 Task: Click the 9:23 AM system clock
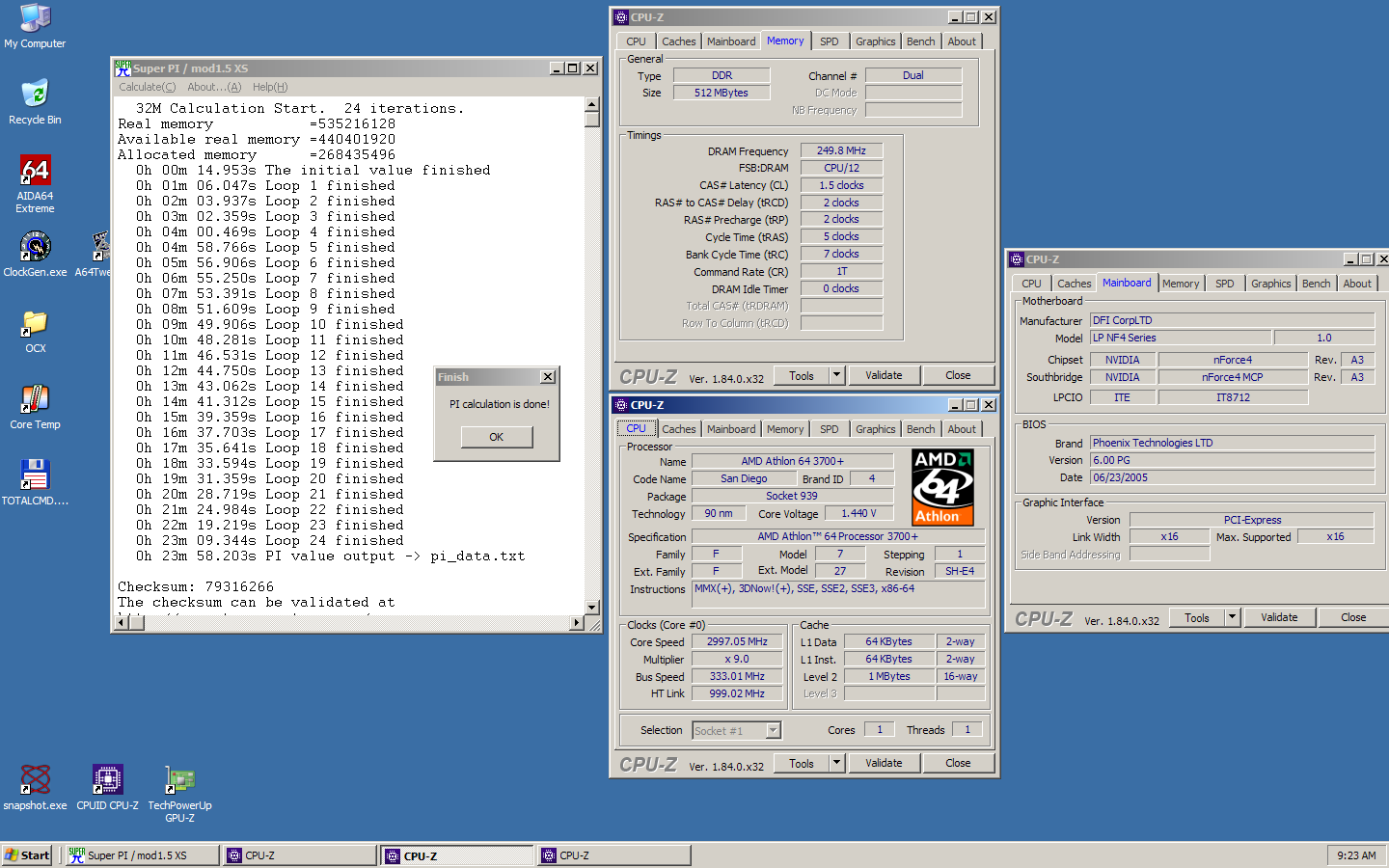tap(1356, 855)
